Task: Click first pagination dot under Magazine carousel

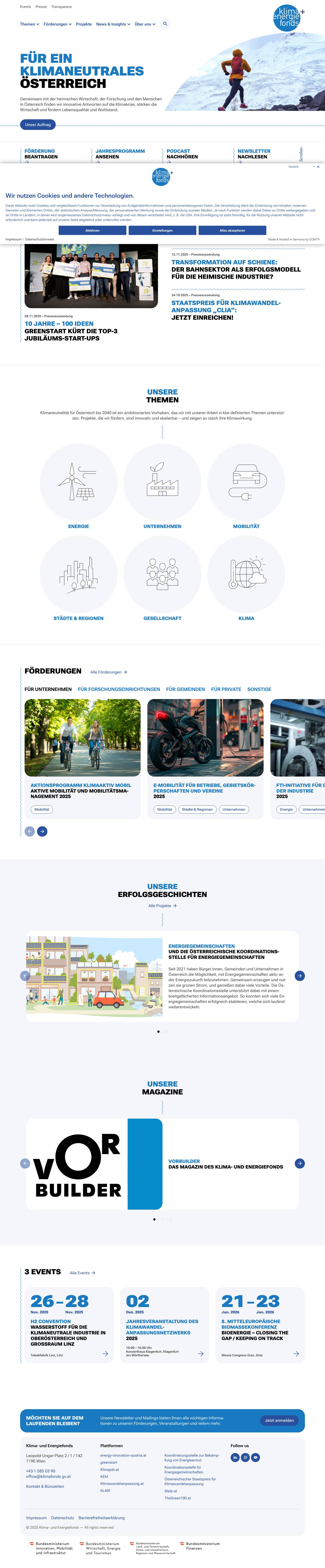Action: point(154,1219)
